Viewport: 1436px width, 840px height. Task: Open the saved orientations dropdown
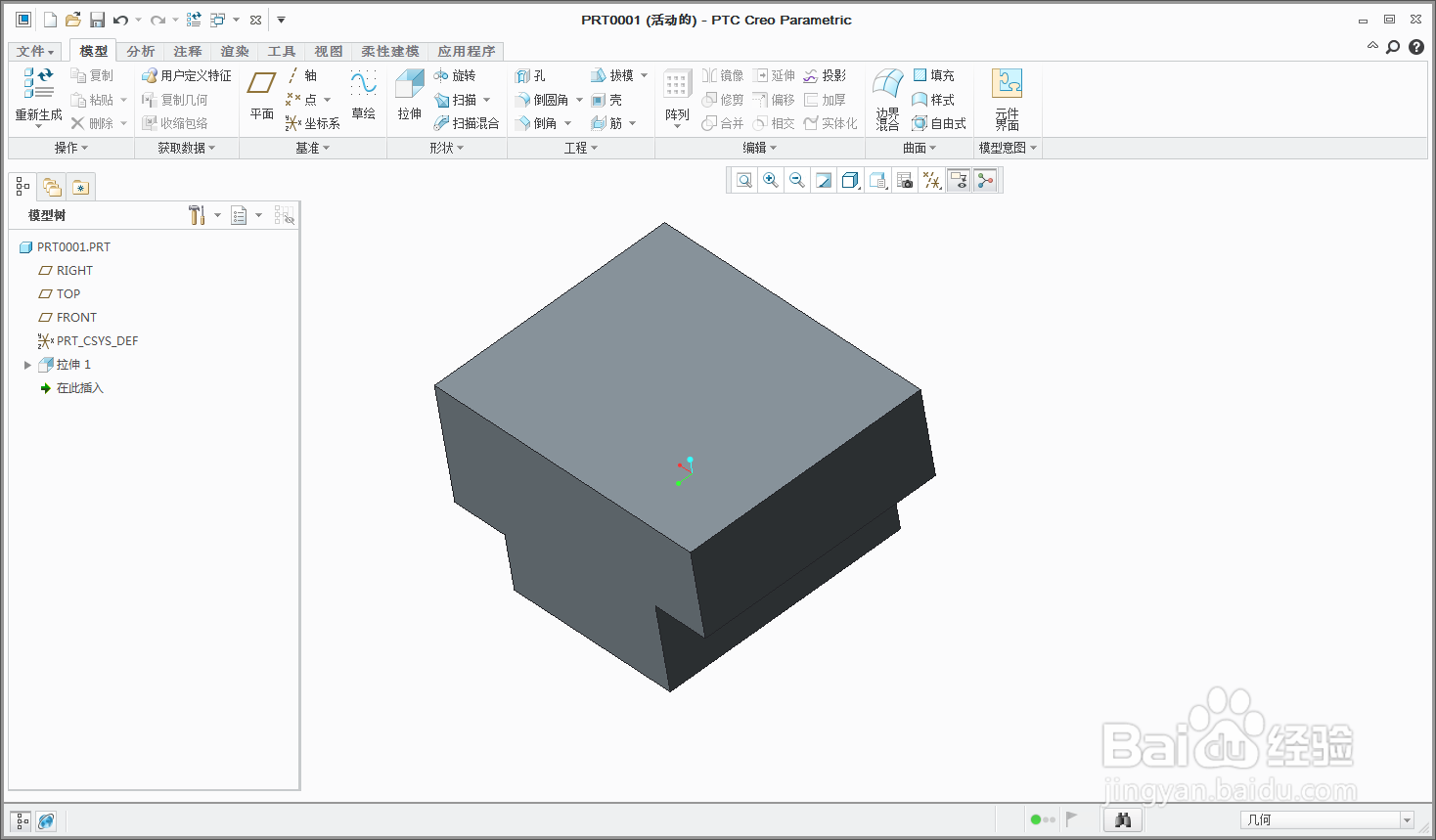click(x=878, y=180)
